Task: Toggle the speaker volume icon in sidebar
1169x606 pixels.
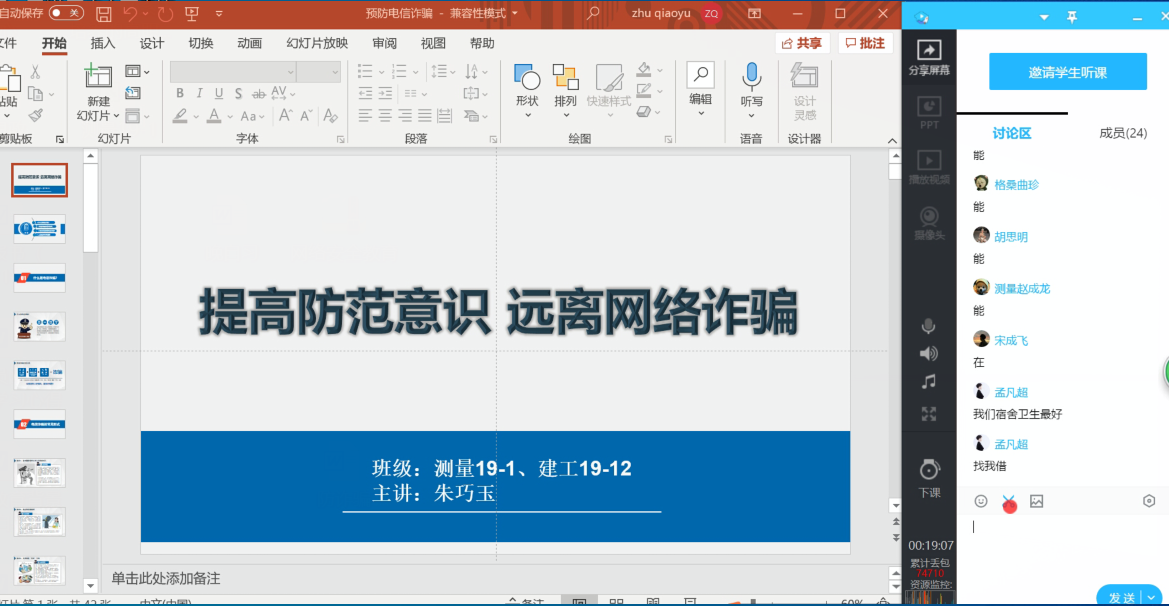Action: pos(929,353)
